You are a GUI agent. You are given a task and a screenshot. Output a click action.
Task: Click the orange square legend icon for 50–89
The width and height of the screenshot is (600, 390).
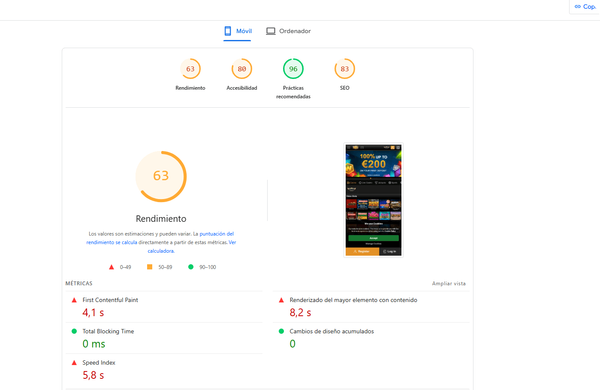(x=150, y=267)
